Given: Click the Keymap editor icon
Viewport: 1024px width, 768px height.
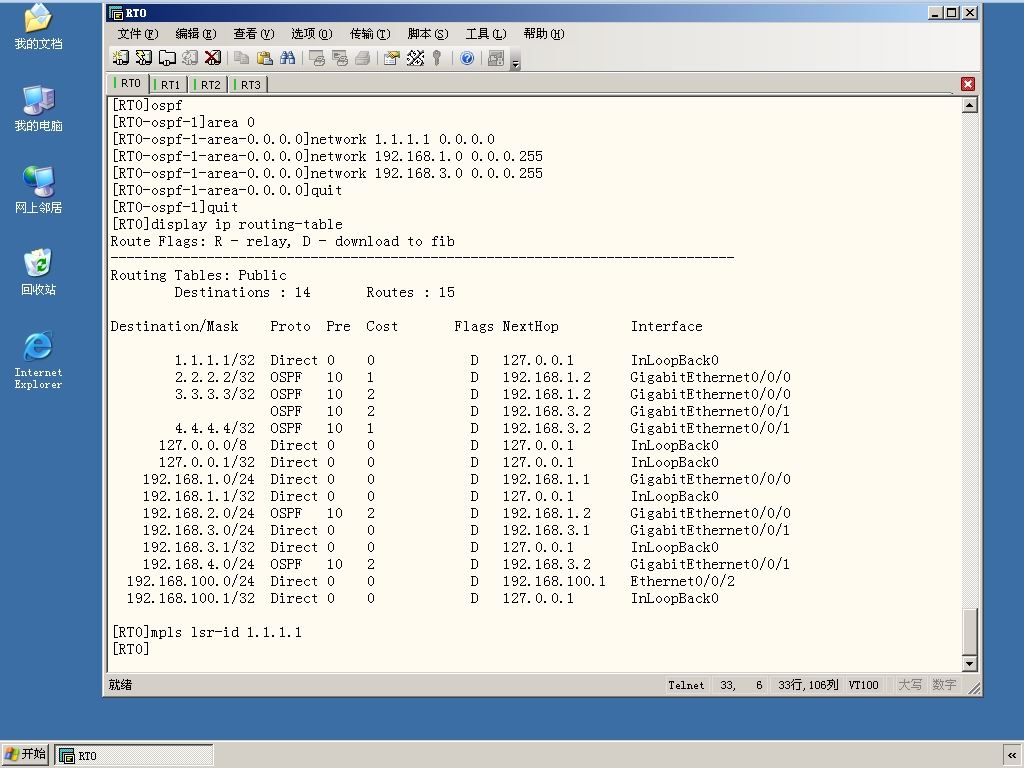Looking at the screenshot, I should (415, 58).
